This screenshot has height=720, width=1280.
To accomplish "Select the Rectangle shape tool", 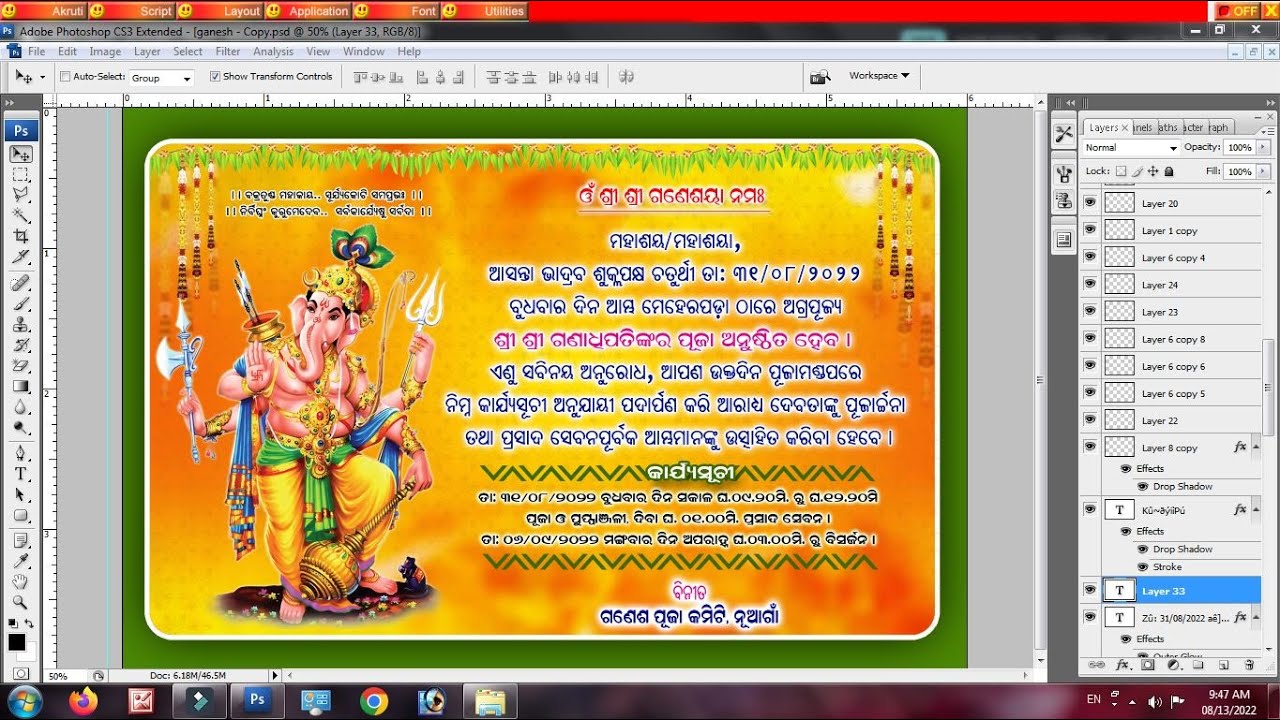I will click(x=20, y=516).
